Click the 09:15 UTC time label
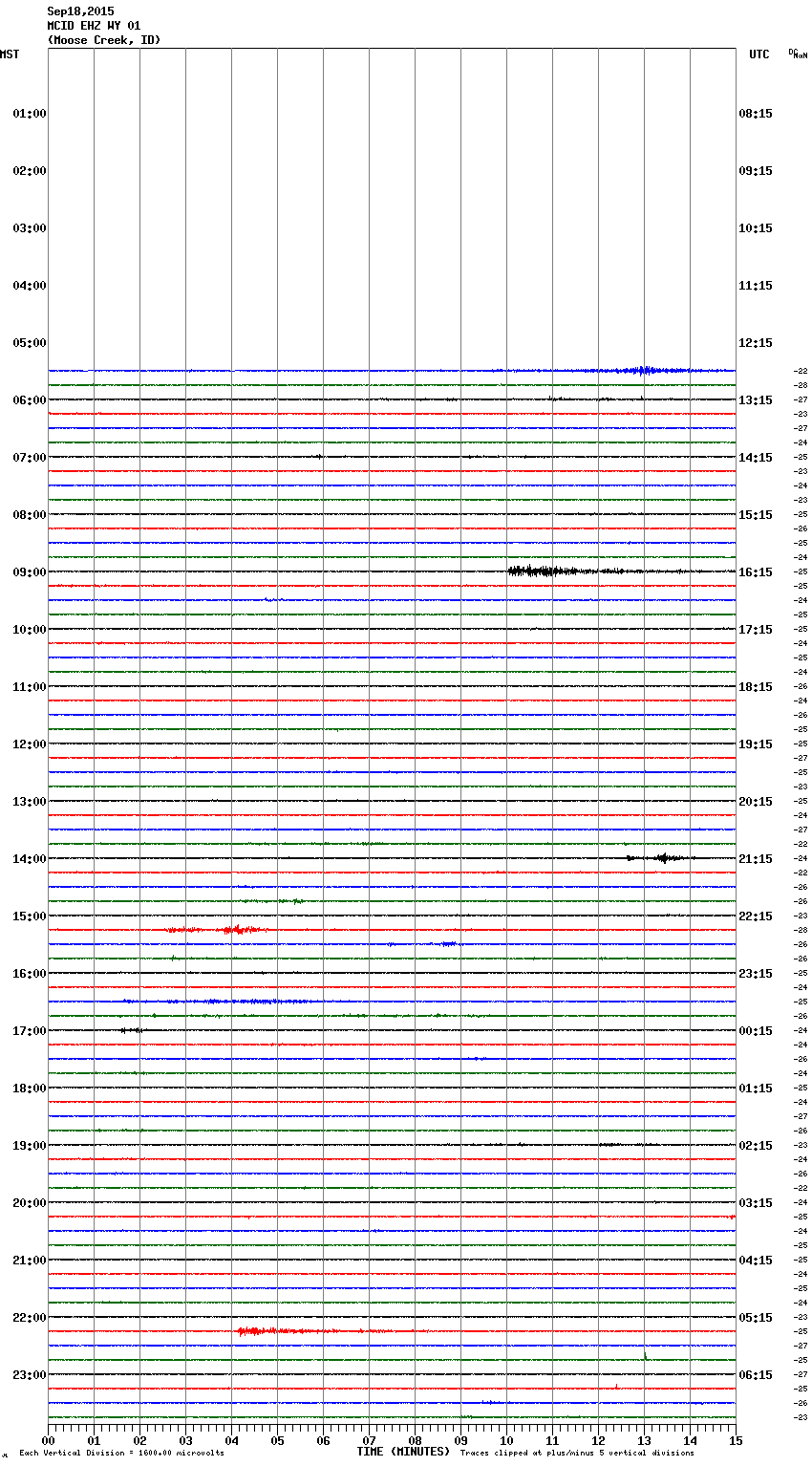The image size is (812, 1466). [756, 171]
